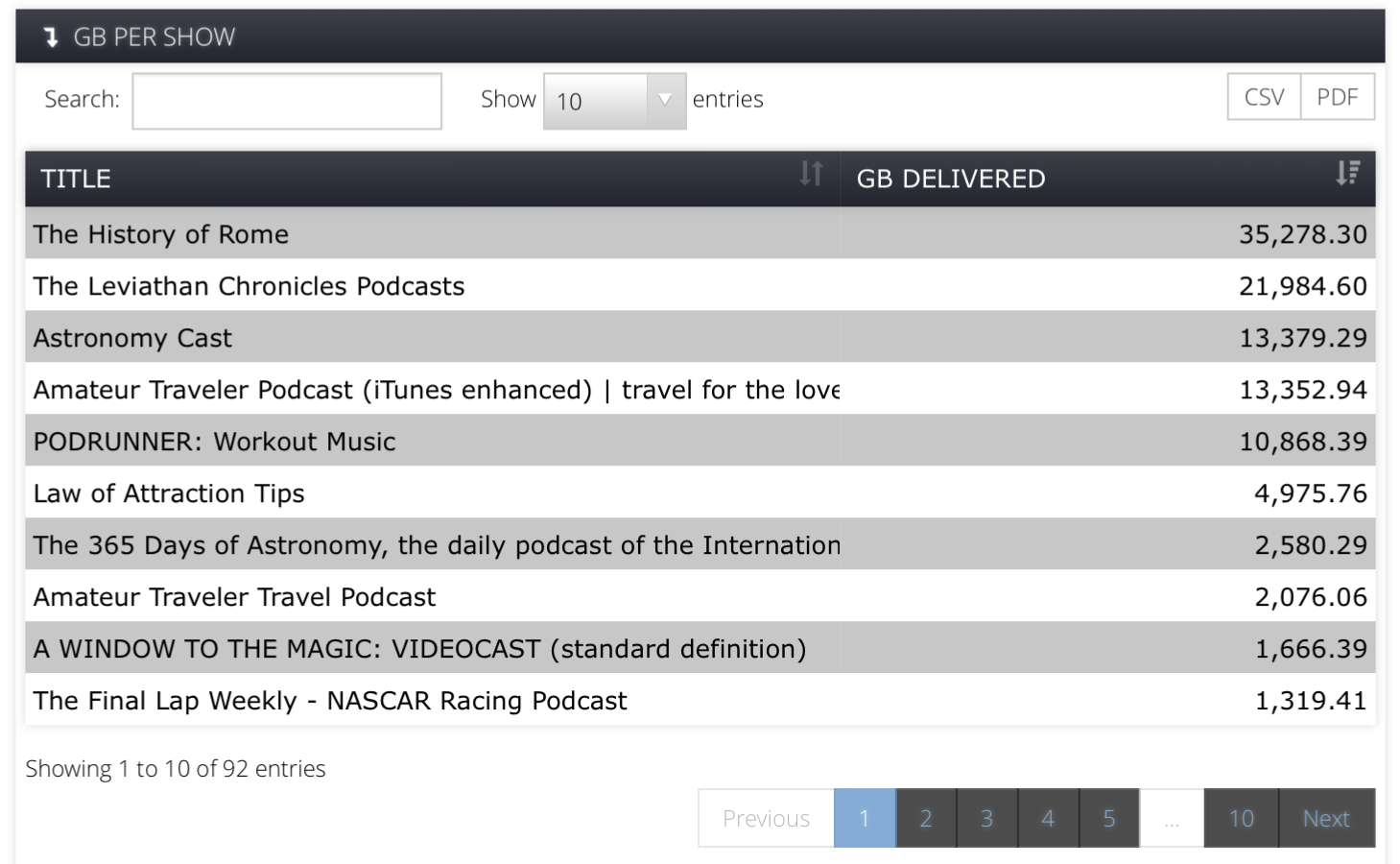Click the TITLE column header
Screen dimensions: 1400x864
pos(433,179)
